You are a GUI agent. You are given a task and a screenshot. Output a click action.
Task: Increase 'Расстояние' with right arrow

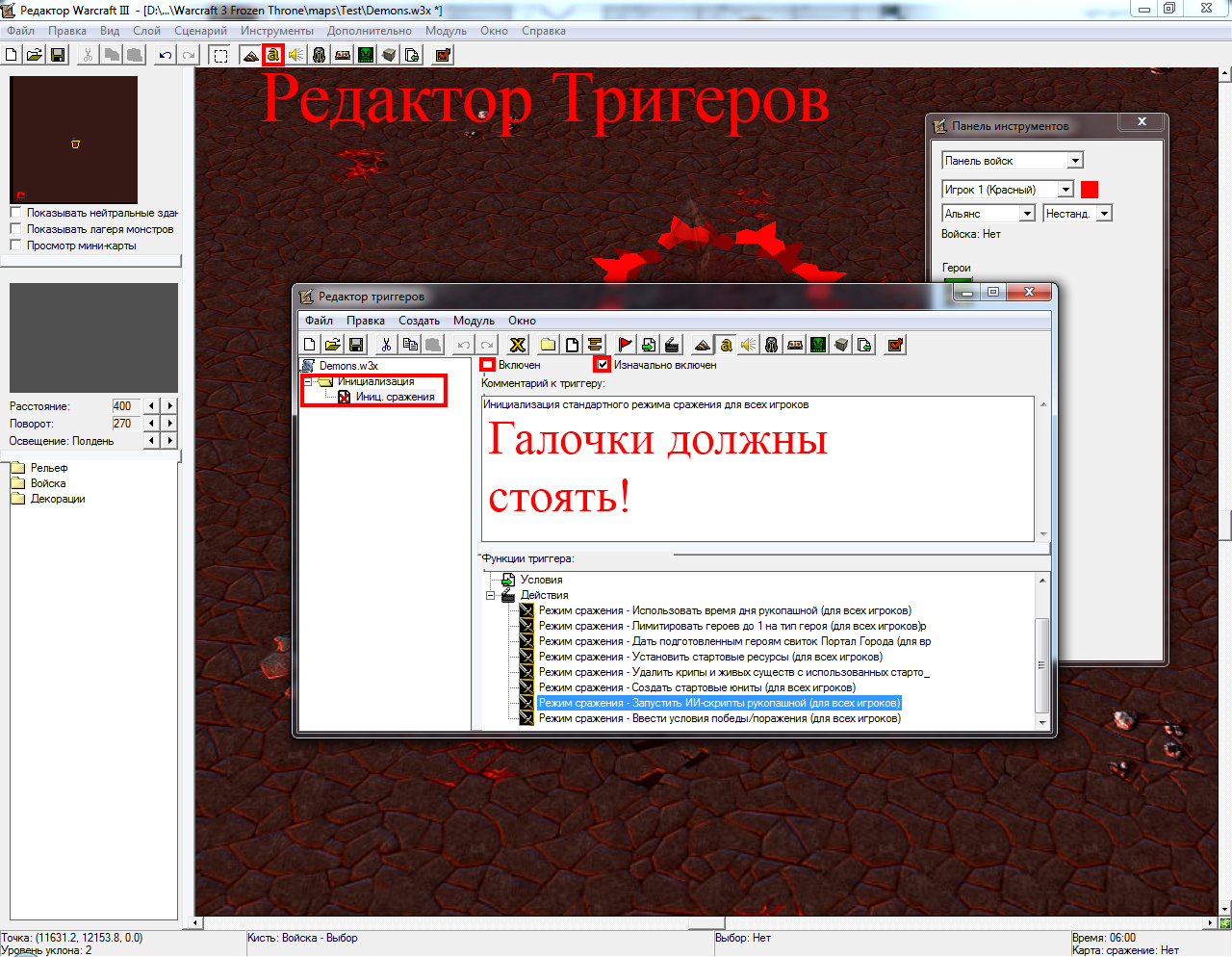[170, 406]
